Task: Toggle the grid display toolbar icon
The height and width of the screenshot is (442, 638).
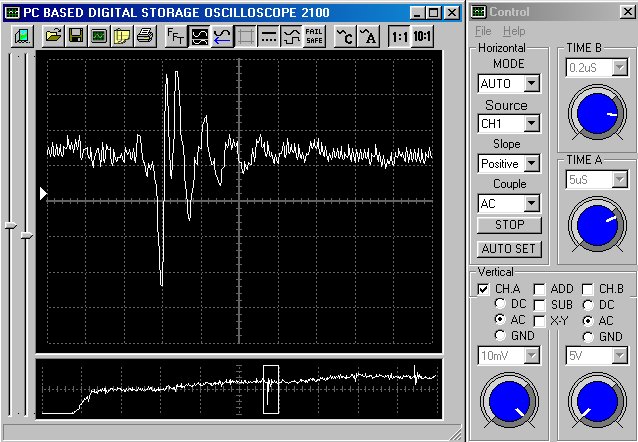Action: pos(245,36)
